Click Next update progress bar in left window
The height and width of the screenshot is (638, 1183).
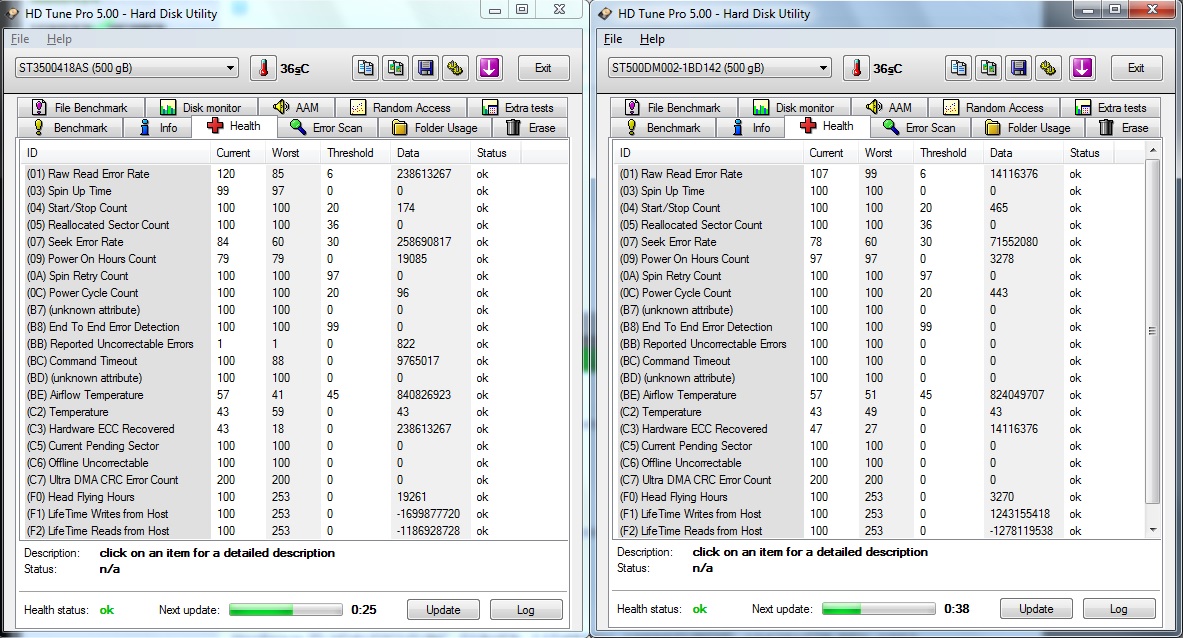click(x=286, y=609)
